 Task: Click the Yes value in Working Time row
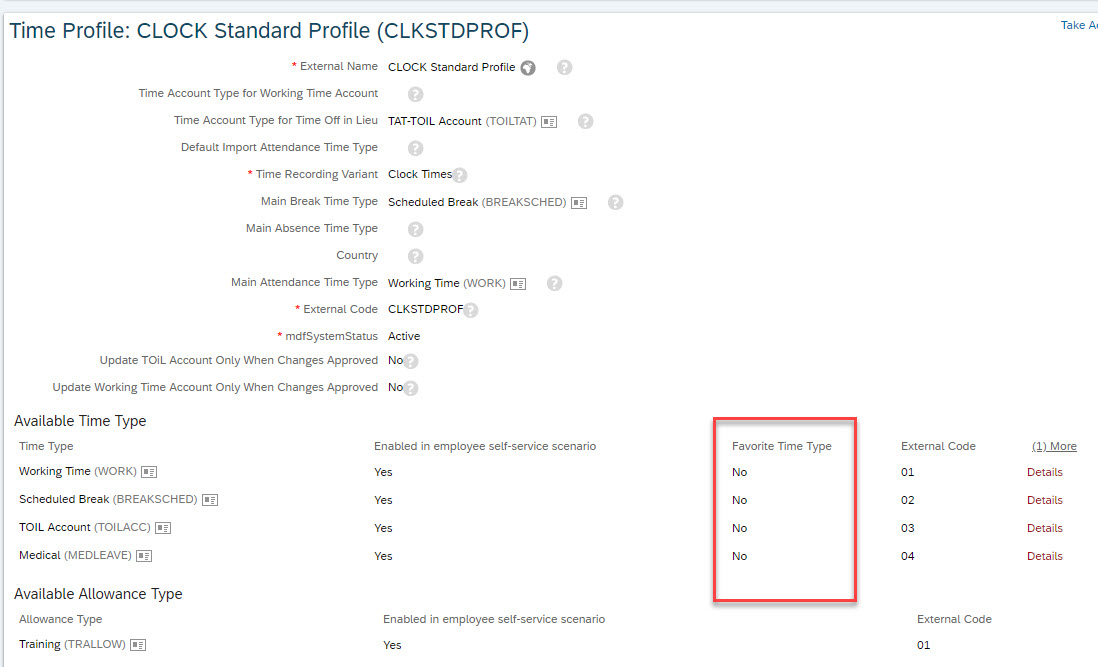[383, 472]
